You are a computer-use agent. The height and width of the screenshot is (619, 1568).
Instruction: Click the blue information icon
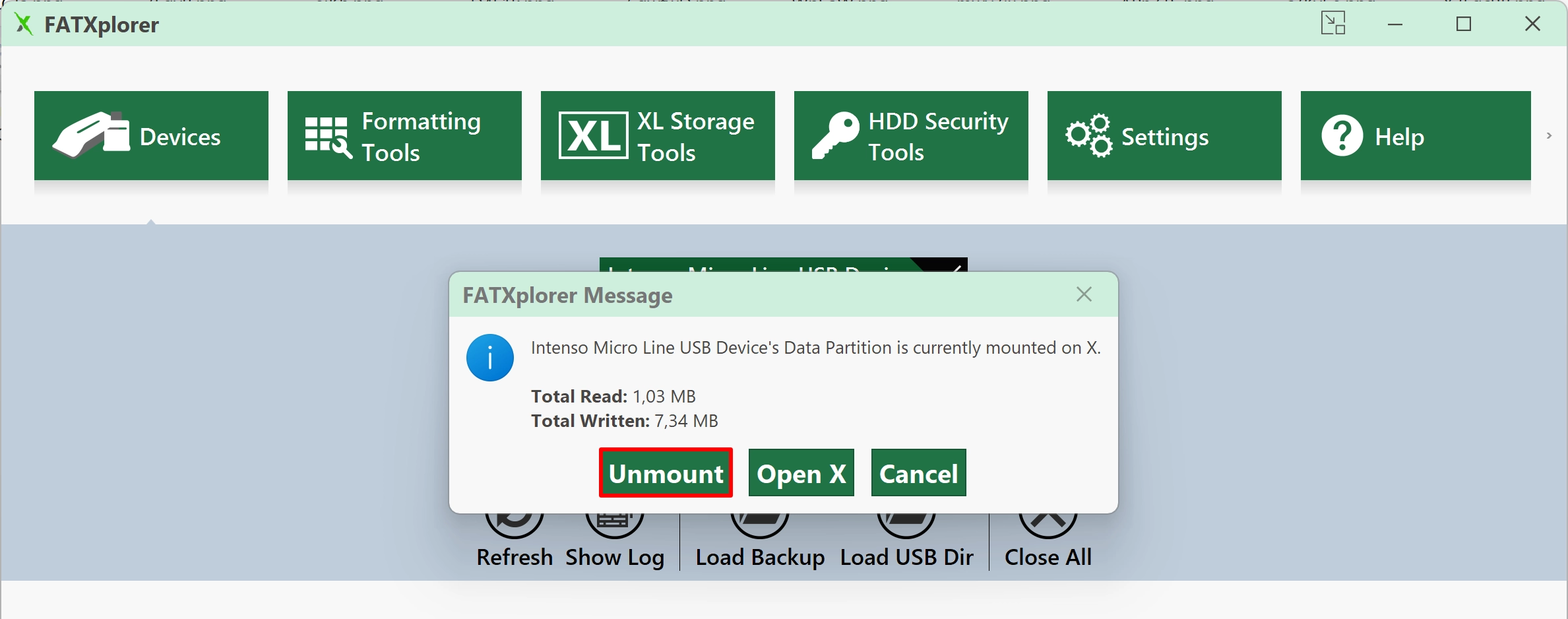click(x=490, y=358)
